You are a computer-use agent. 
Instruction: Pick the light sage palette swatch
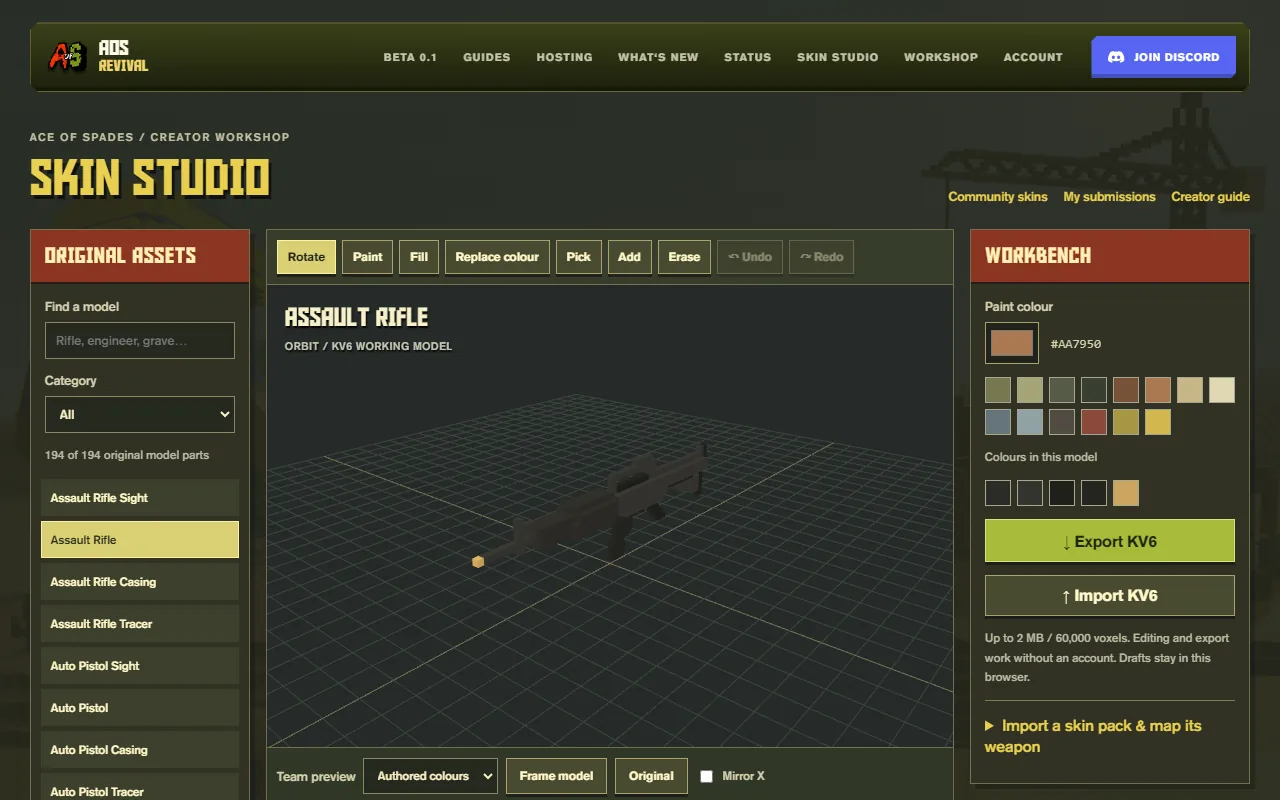(x=1030, y=390)
